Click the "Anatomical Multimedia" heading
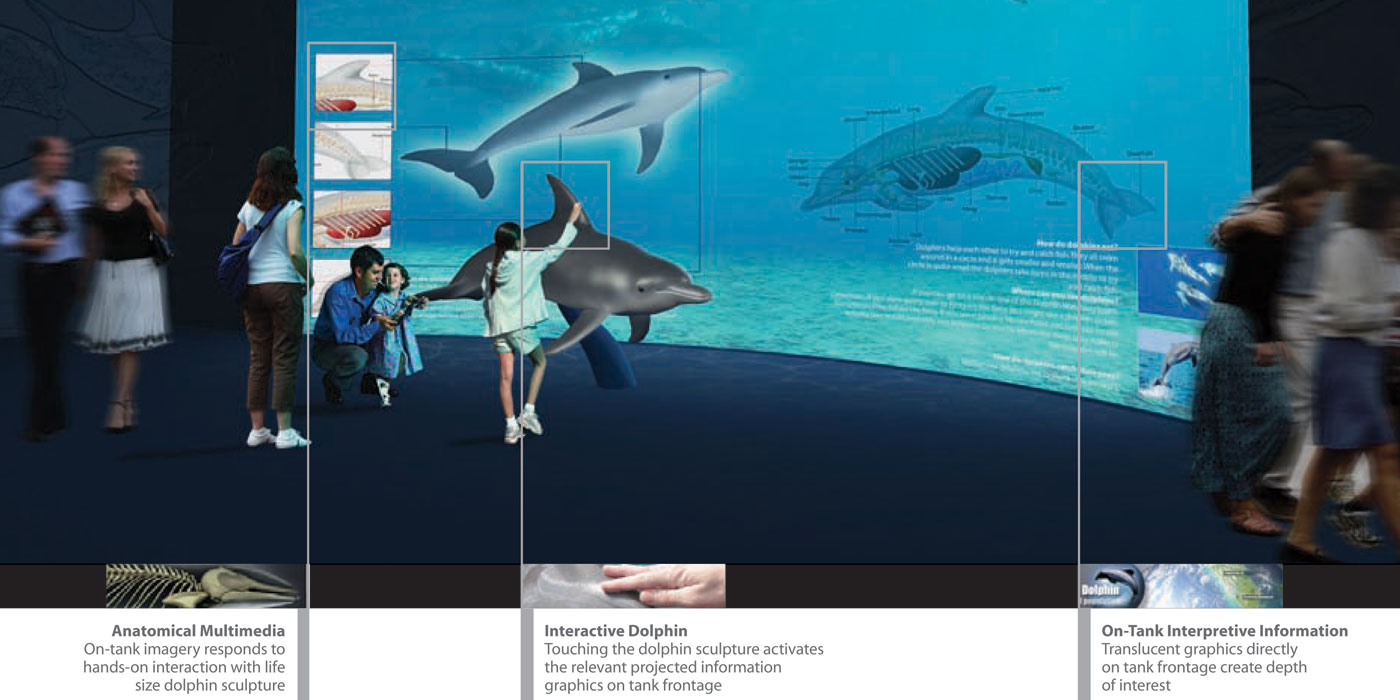 pos(198,631)
